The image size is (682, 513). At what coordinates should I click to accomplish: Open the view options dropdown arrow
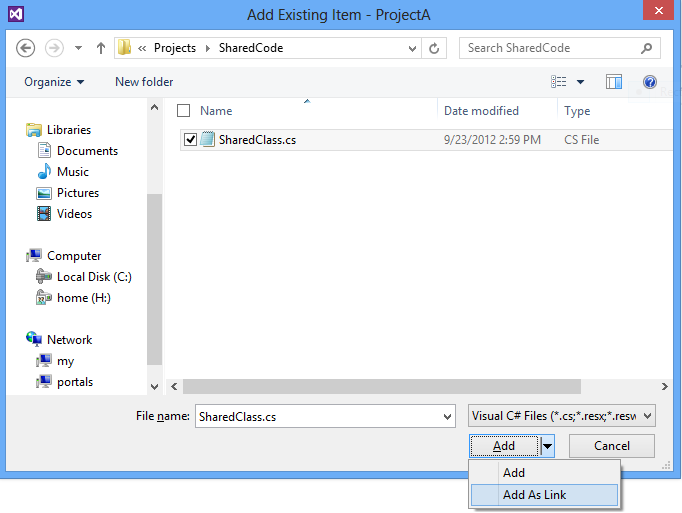580,82
